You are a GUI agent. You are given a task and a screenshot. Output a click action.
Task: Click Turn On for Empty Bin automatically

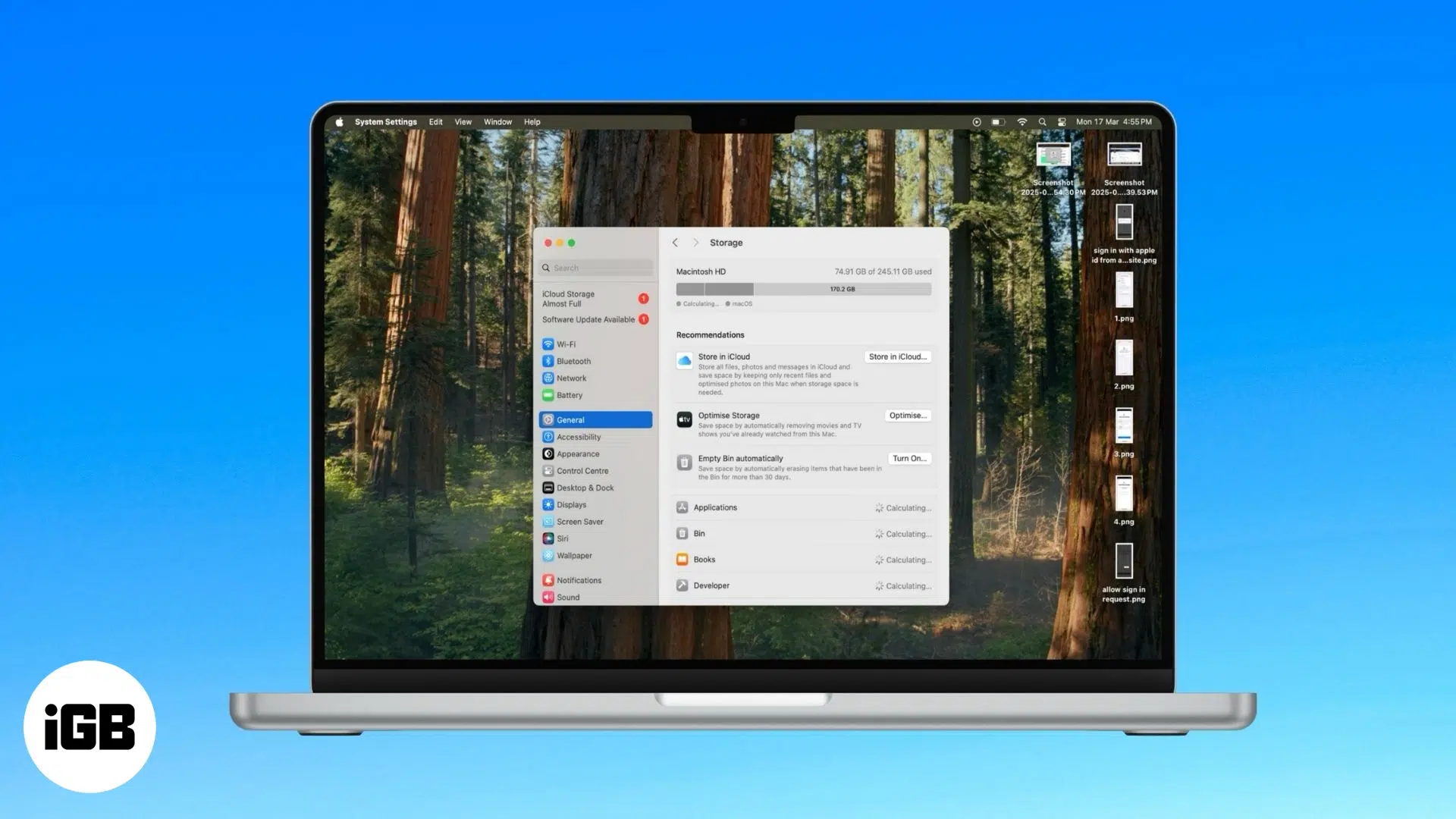pos(909,459)
